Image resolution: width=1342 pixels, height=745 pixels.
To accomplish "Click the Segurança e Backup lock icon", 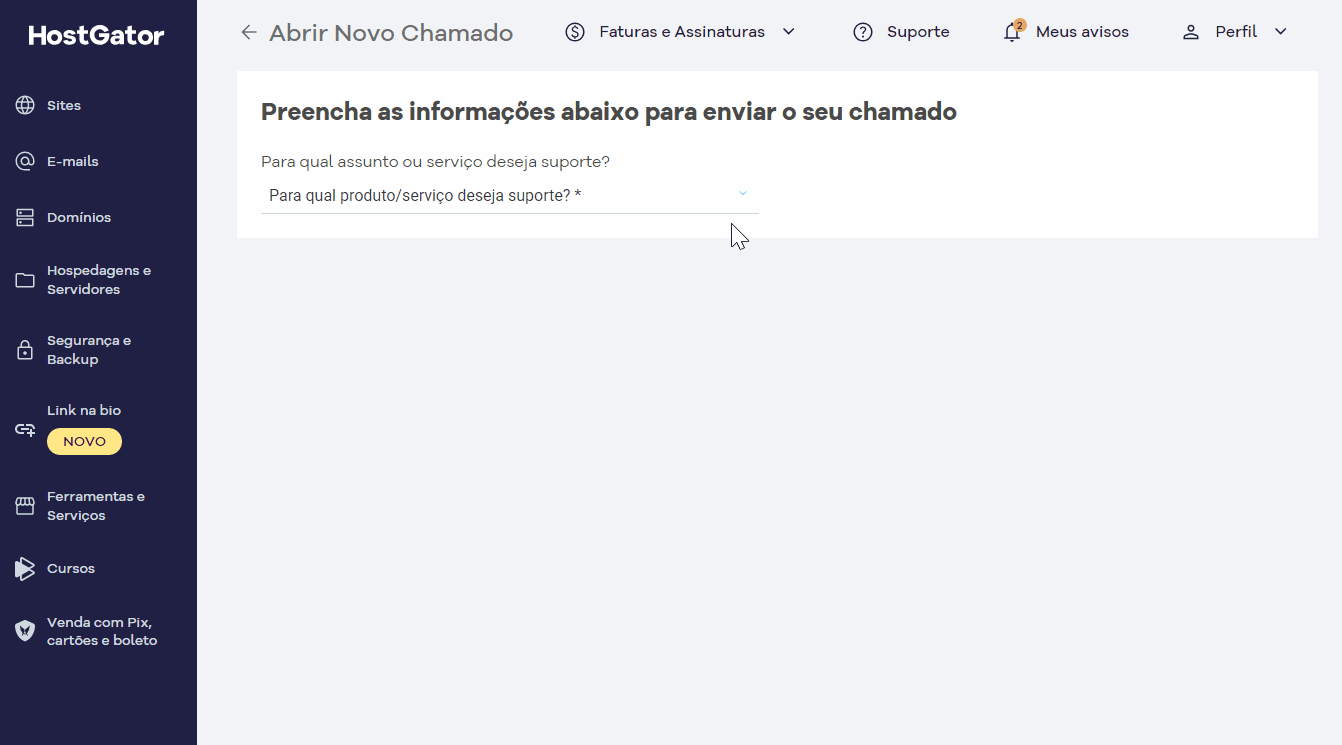I will [25, 350].
